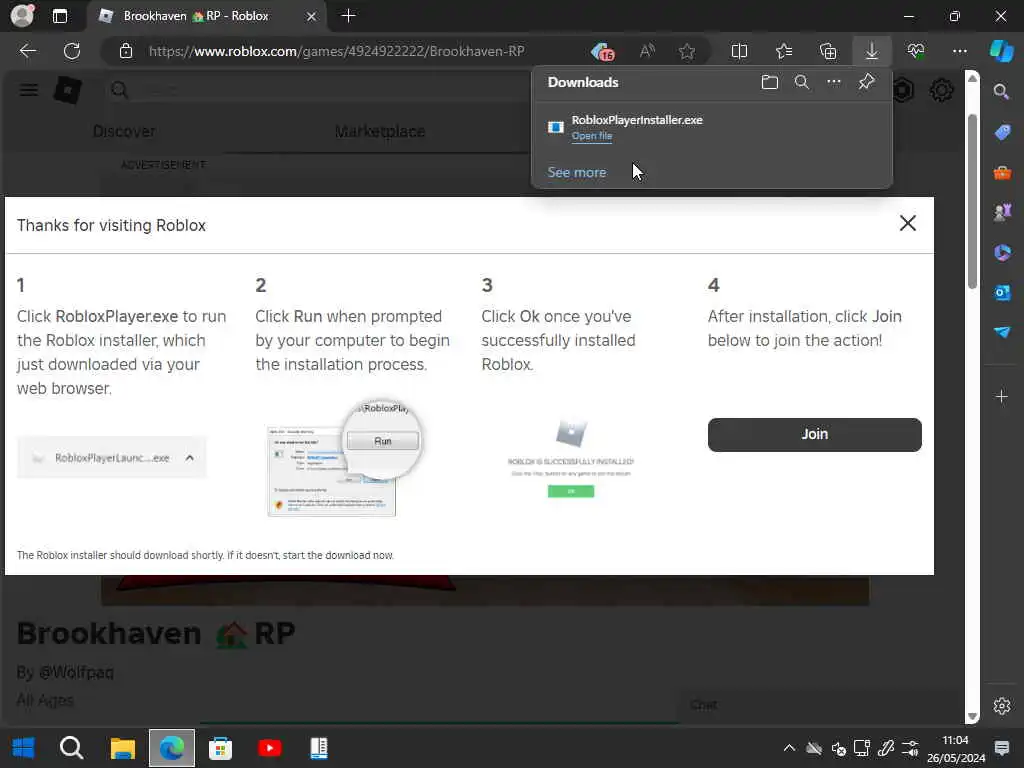The height and width of the screenshot is (768, 1024).
Task: Open sidebar Tools briefcase icon
Action: pos(1001,173)
